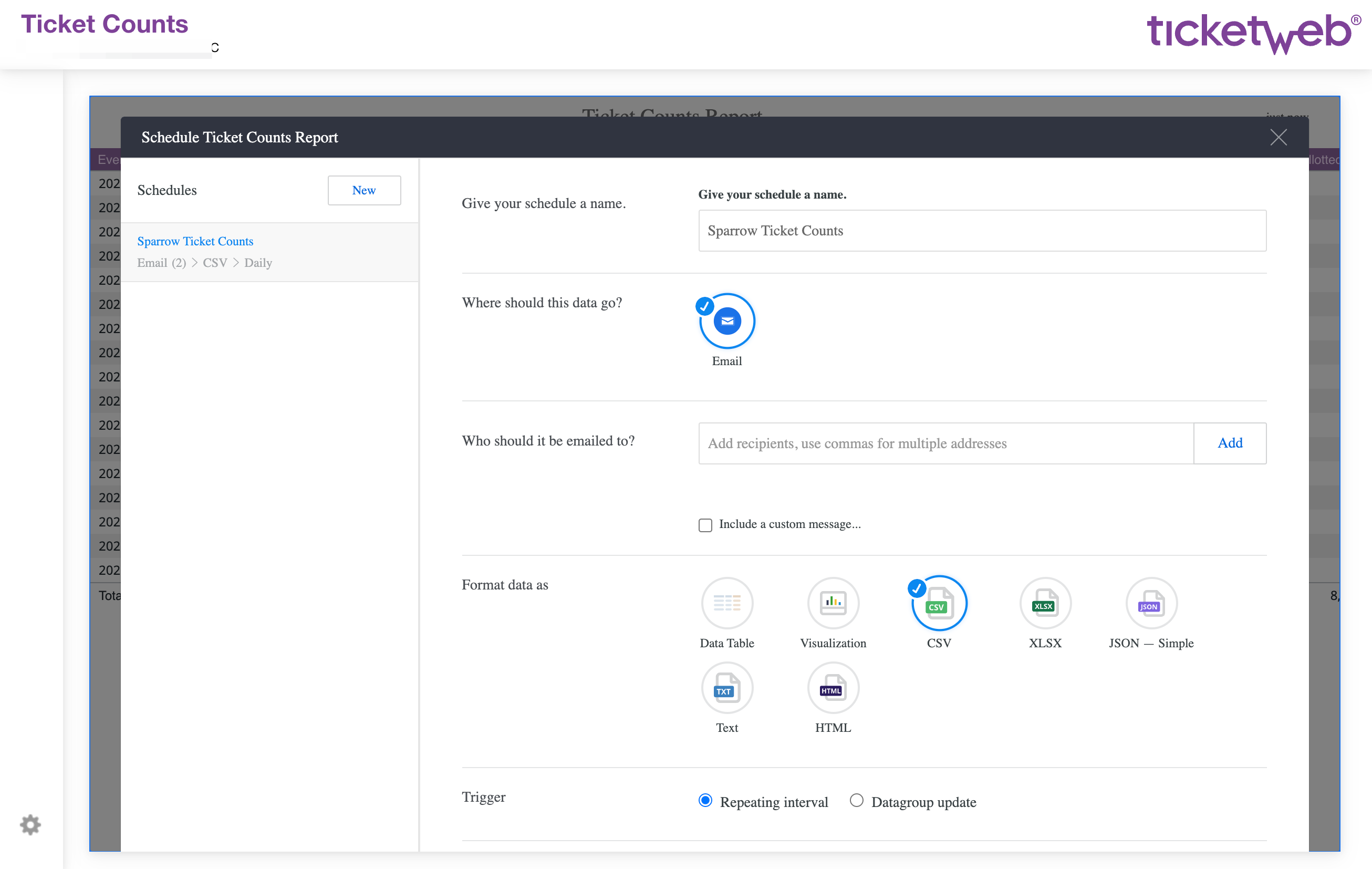This screenshot has width=1372, height=869.
Task: Click the Where should this data go? label
Action: 542,303
